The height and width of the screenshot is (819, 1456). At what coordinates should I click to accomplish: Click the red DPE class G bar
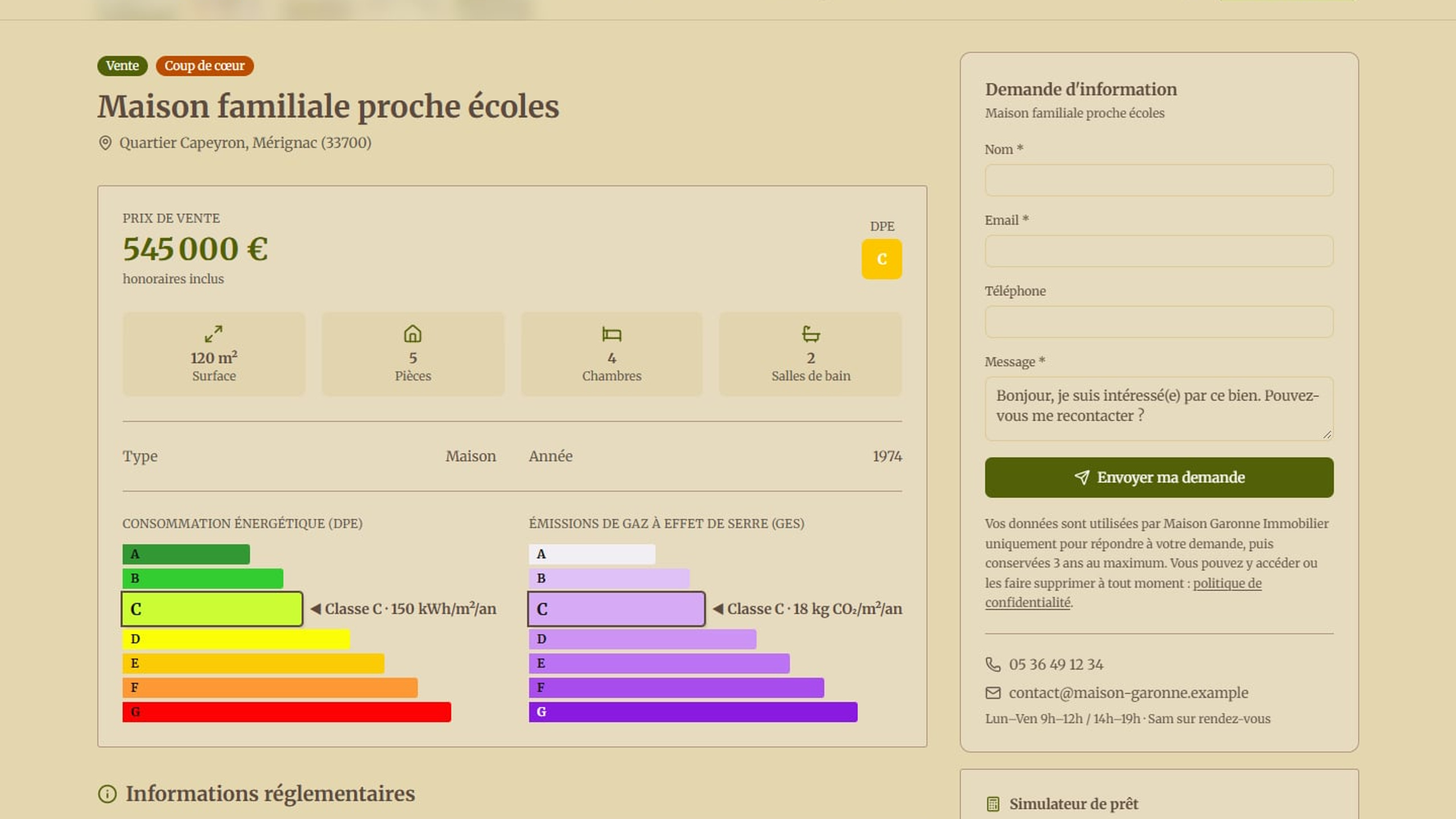(x=287, y=712)
